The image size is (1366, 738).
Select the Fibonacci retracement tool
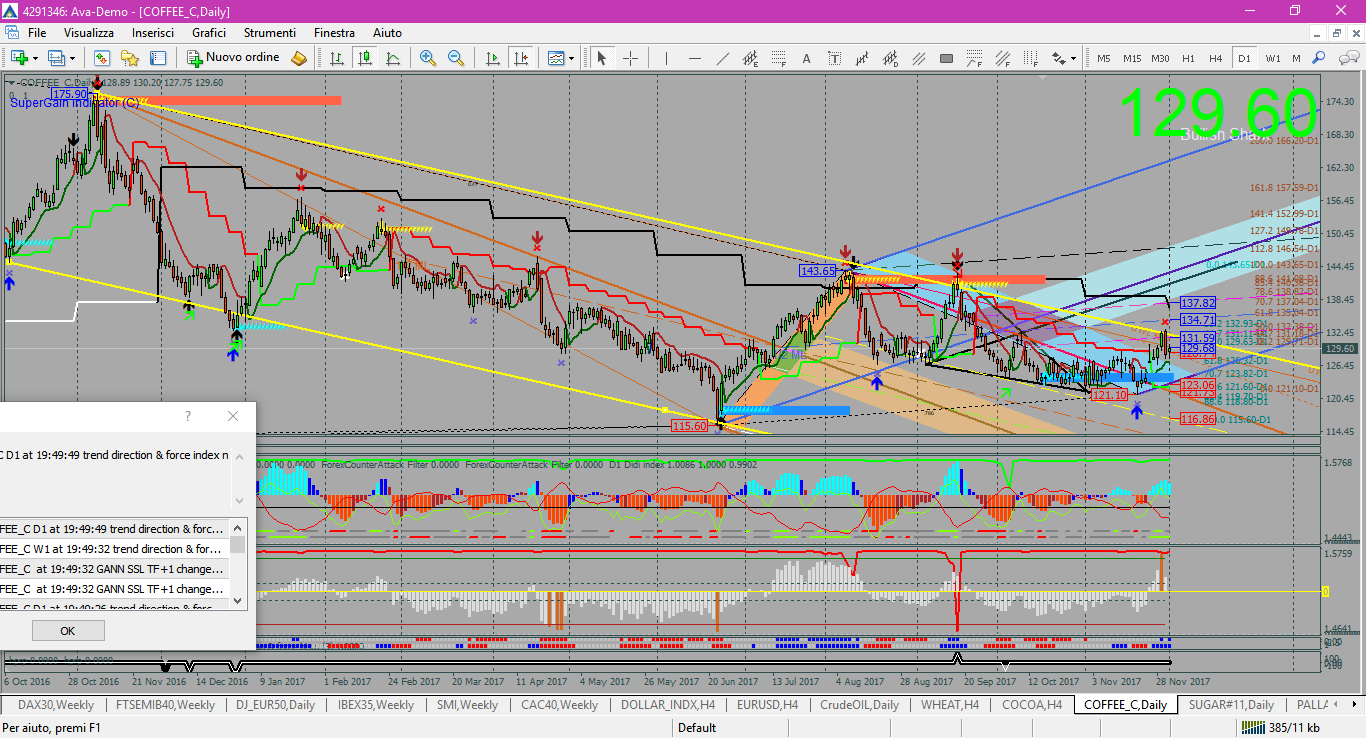(x=778, y=58)
